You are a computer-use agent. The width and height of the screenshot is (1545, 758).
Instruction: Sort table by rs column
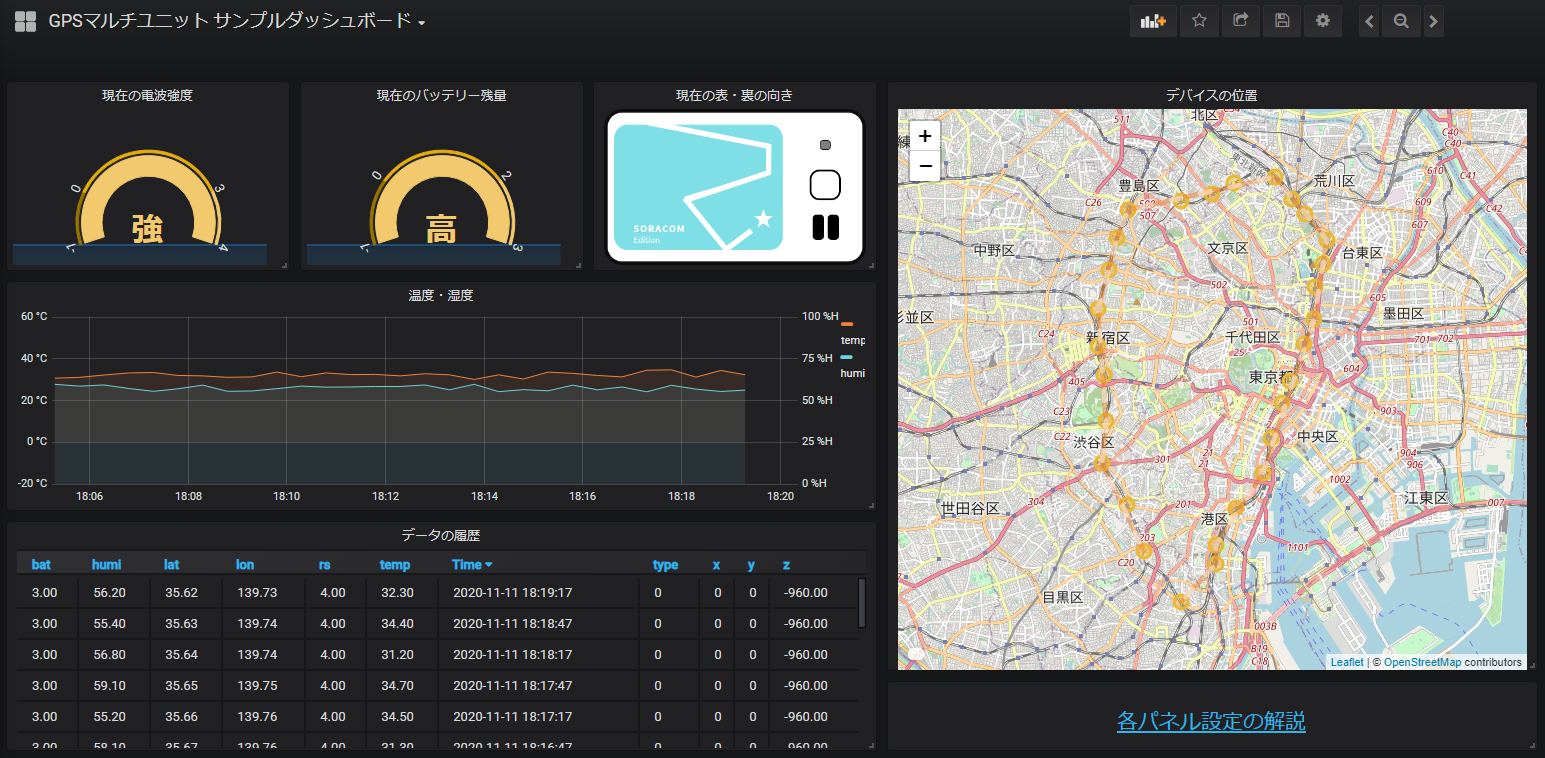click(324, 564)
